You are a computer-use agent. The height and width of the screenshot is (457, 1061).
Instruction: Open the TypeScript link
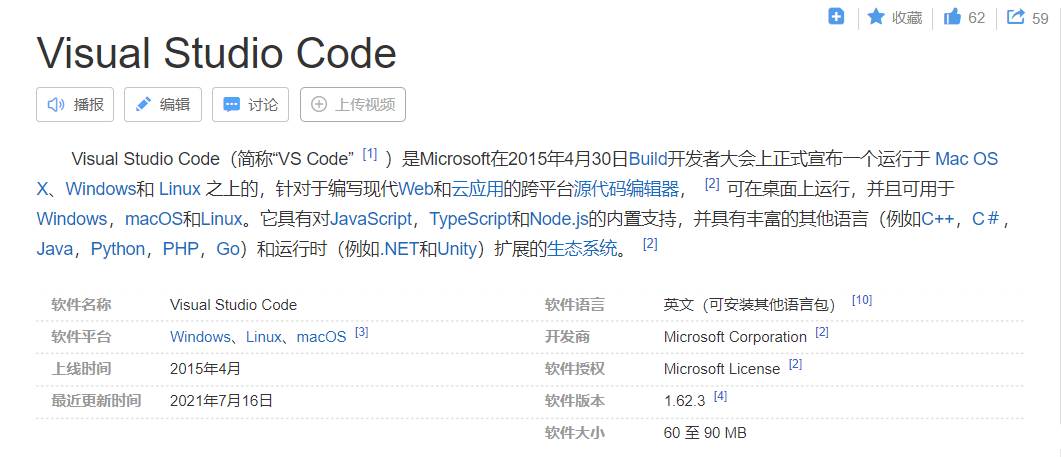470,219
